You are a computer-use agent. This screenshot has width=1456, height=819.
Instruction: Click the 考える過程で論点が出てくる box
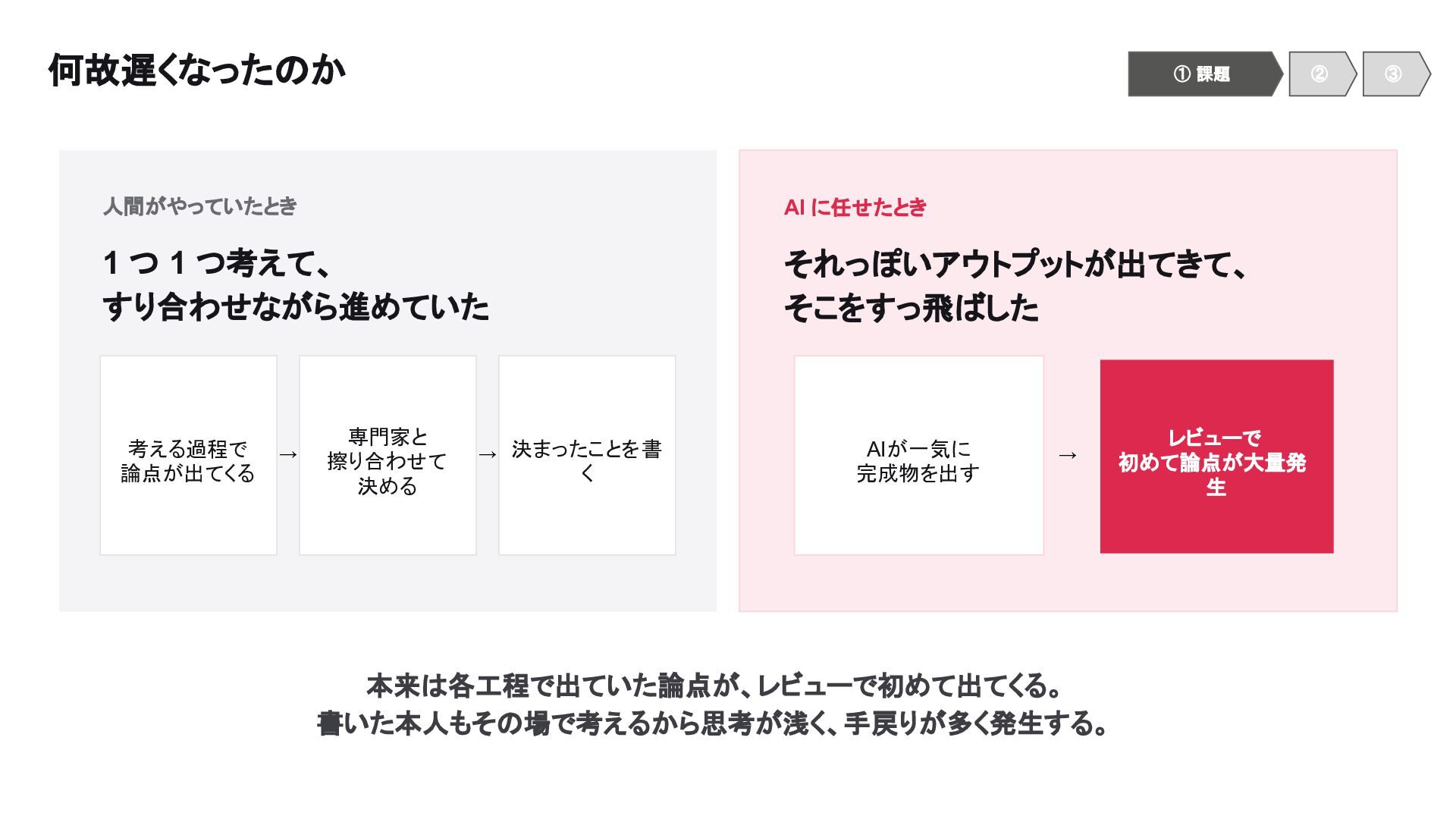coord(188,455)
